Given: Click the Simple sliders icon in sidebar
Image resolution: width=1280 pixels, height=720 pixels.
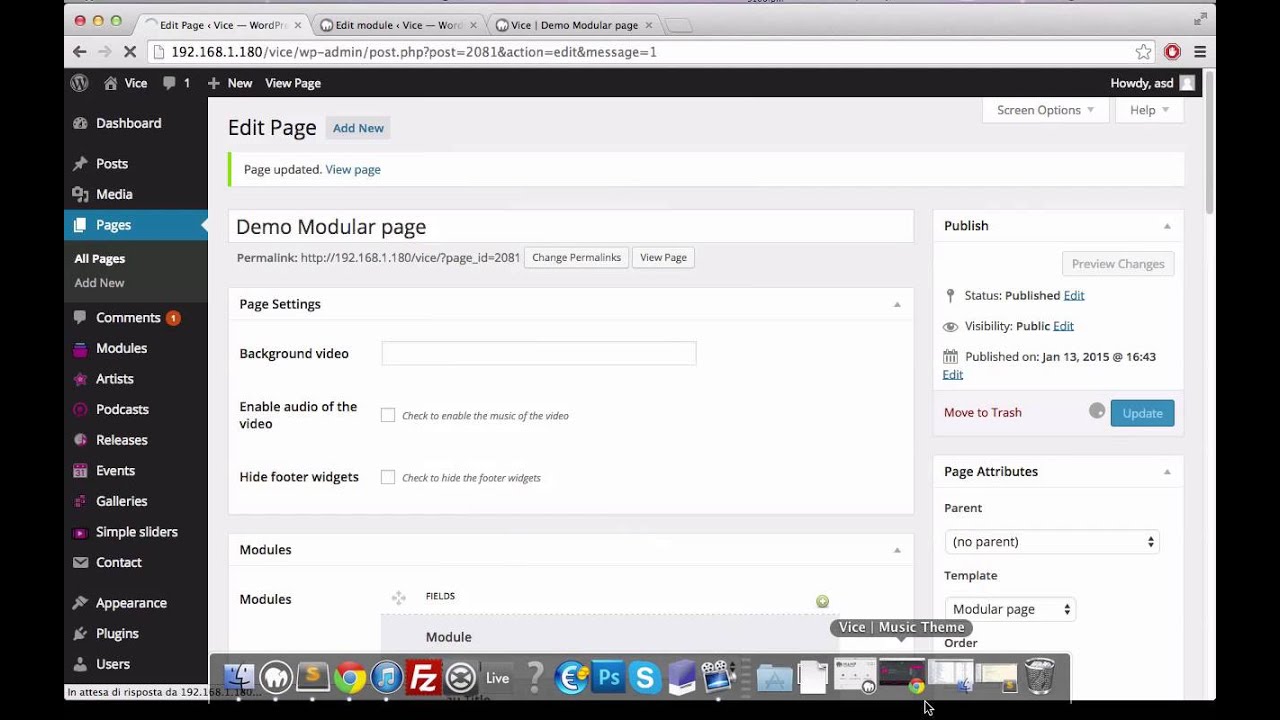Looking at the screenshot, I should 80,532.
